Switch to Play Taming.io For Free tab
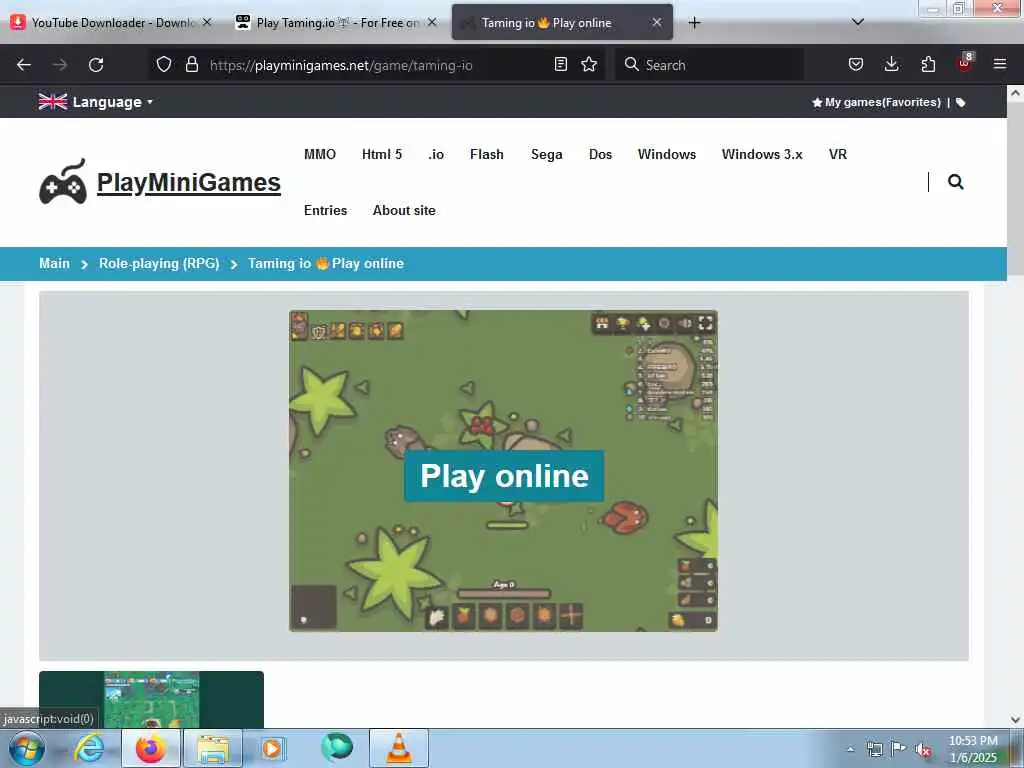 (336, 23)
